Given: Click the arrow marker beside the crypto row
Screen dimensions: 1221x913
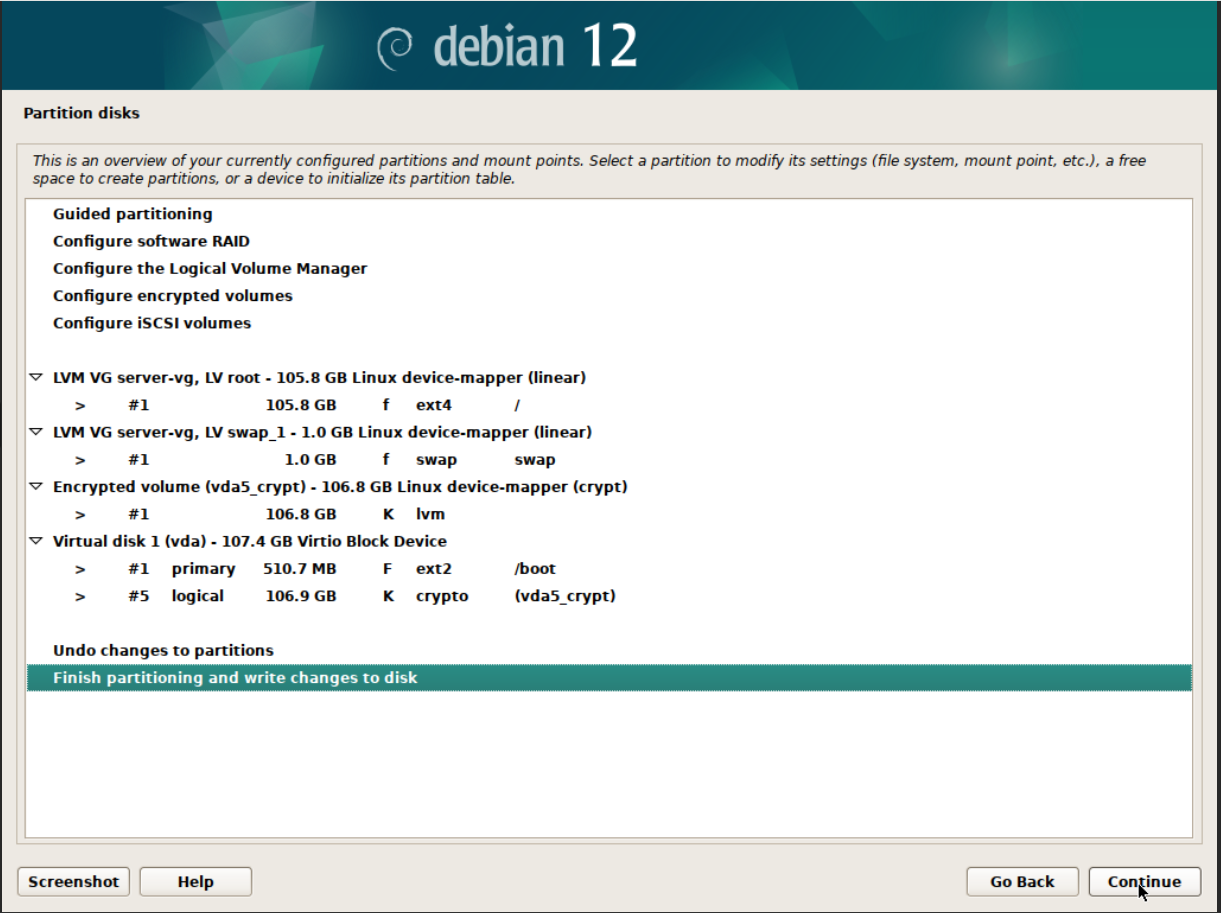Looking at the screenshot, I should (x=80, y=596).
